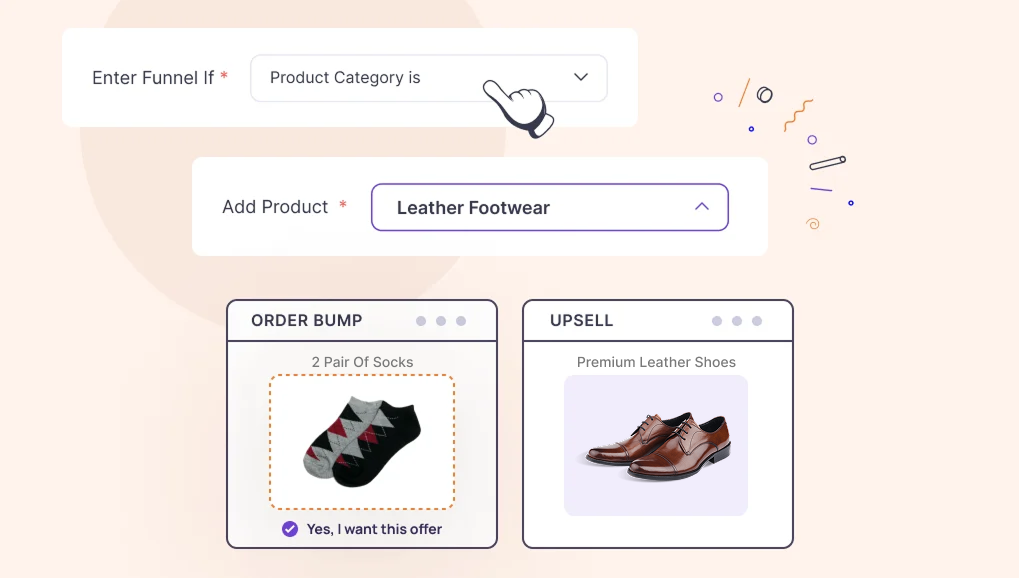This screenshot has height=578, width=1019.
Task: Click the 'Add Product' label
Action: (275, 207)
